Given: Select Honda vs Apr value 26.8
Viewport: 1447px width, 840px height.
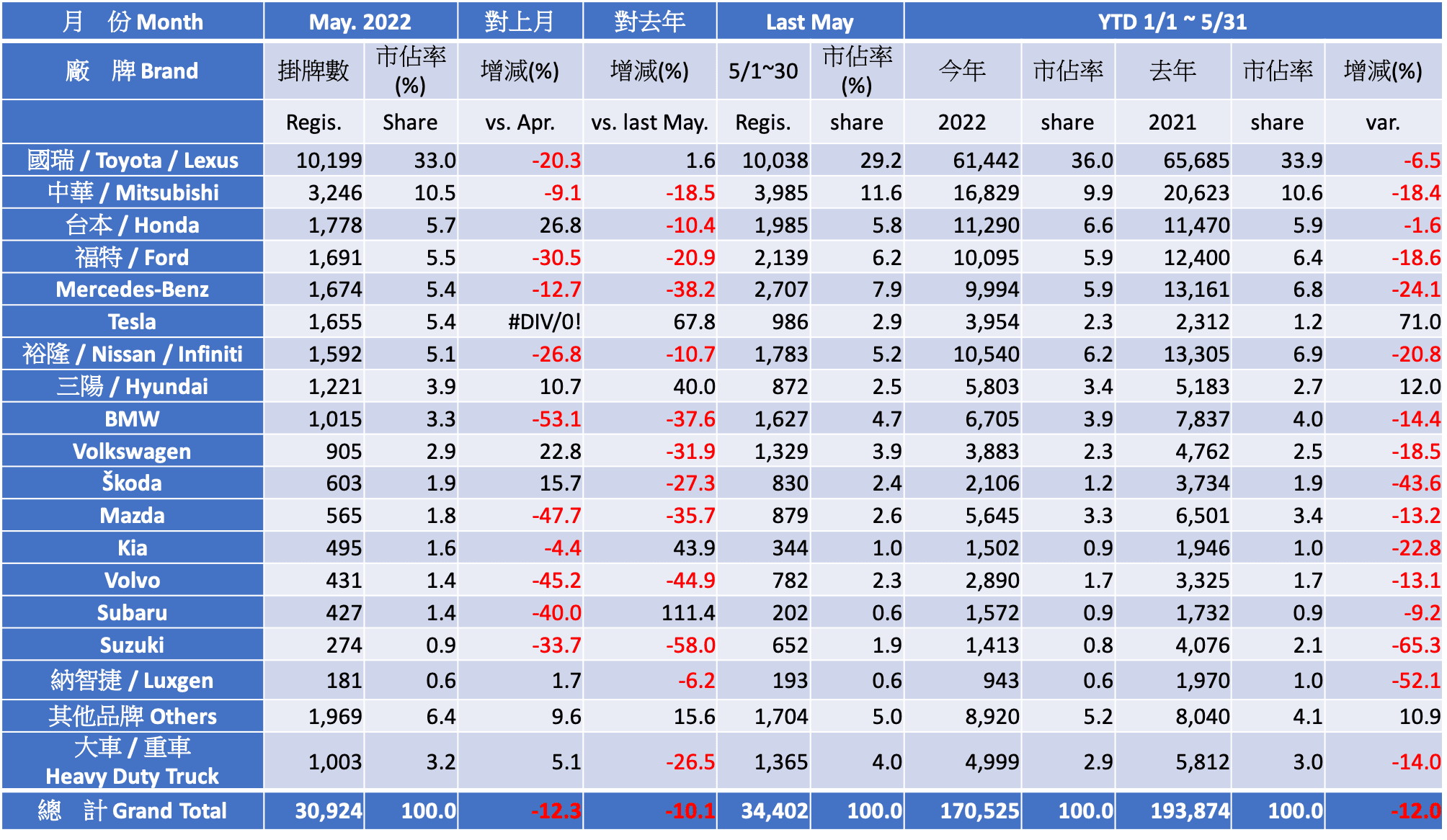Looking at the screenshot, I should pyautogui.click(x=520, y=225).
